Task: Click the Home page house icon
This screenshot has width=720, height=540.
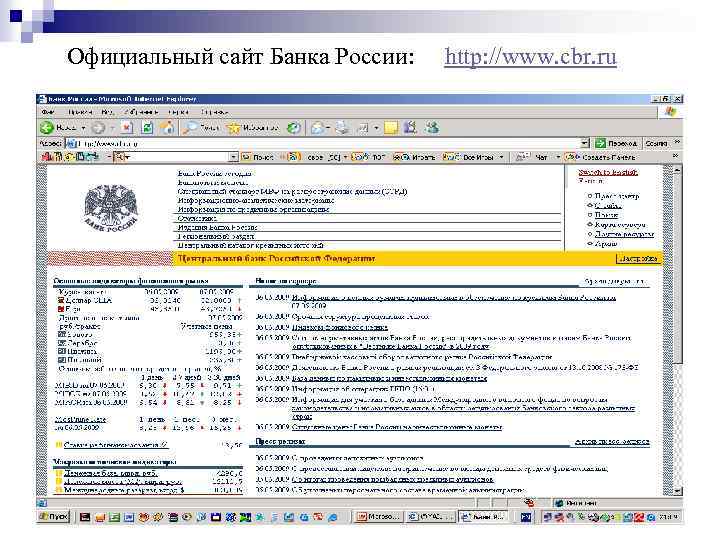Action: (x=168, y=128)
